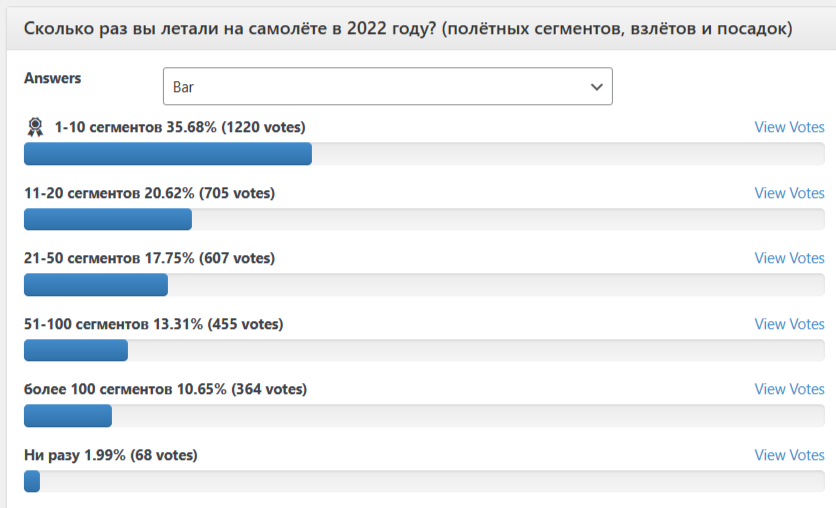View Votes for 21-50 сегментов

(789, 258)
